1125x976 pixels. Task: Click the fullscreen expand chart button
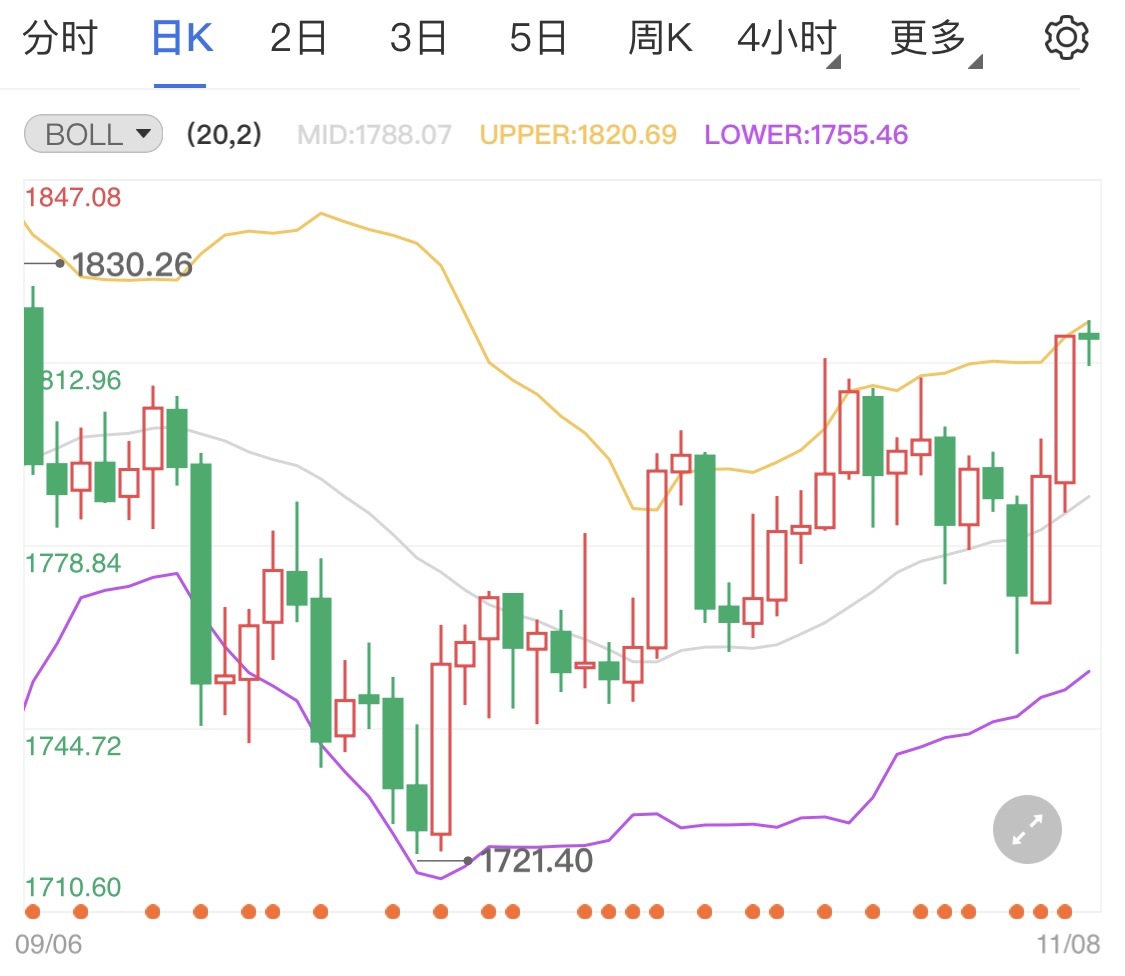click(x=1027, y=829)
